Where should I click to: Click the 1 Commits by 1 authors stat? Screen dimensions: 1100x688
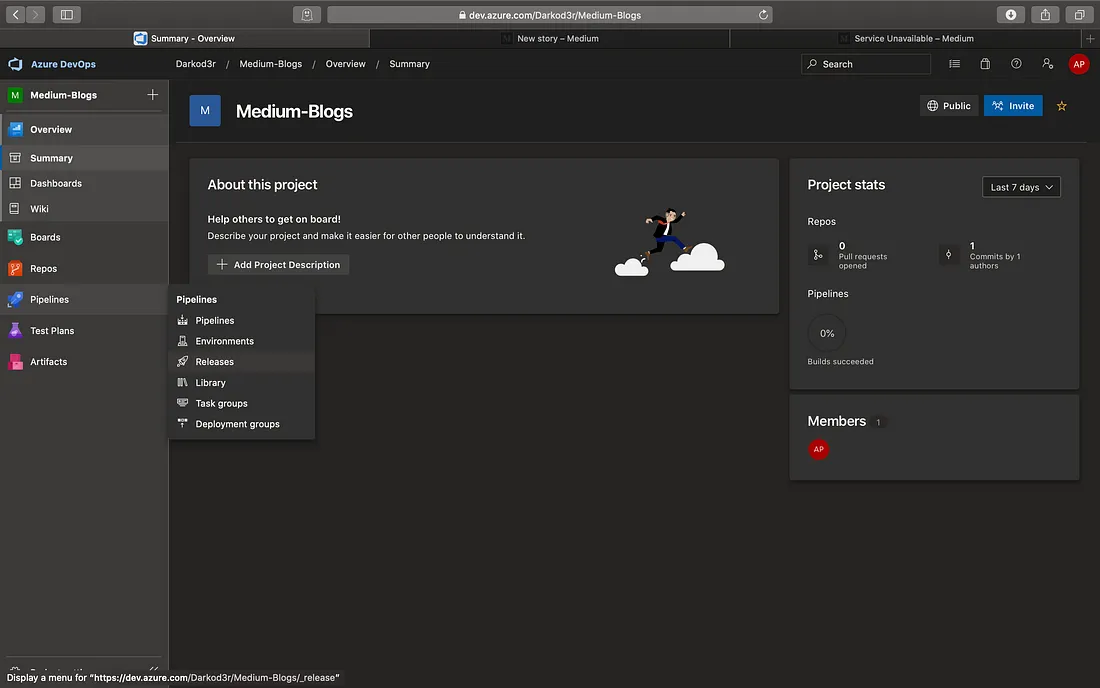pyautogui.click(x=982, y=255)
